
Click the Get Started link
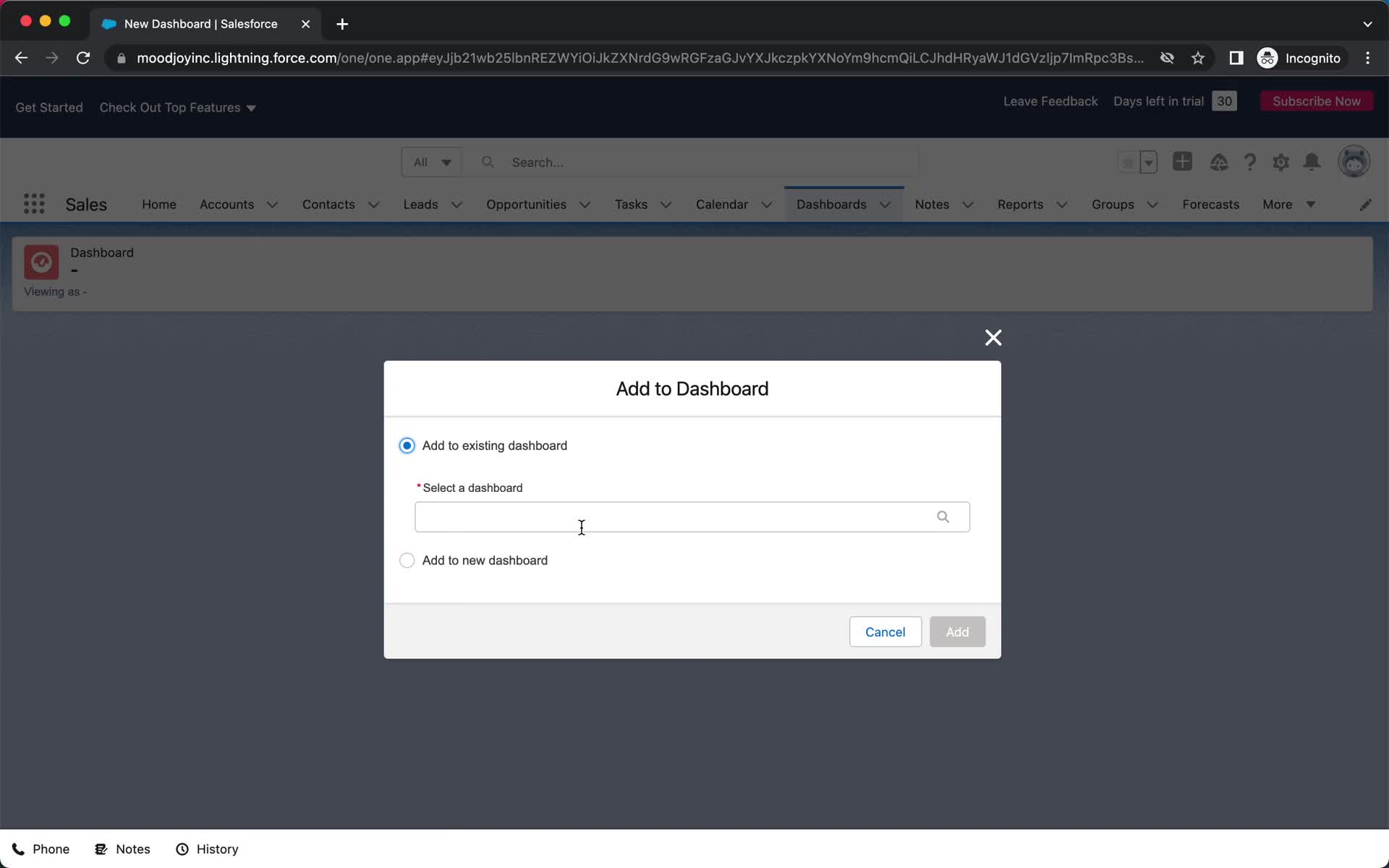[x=49, y=107]
